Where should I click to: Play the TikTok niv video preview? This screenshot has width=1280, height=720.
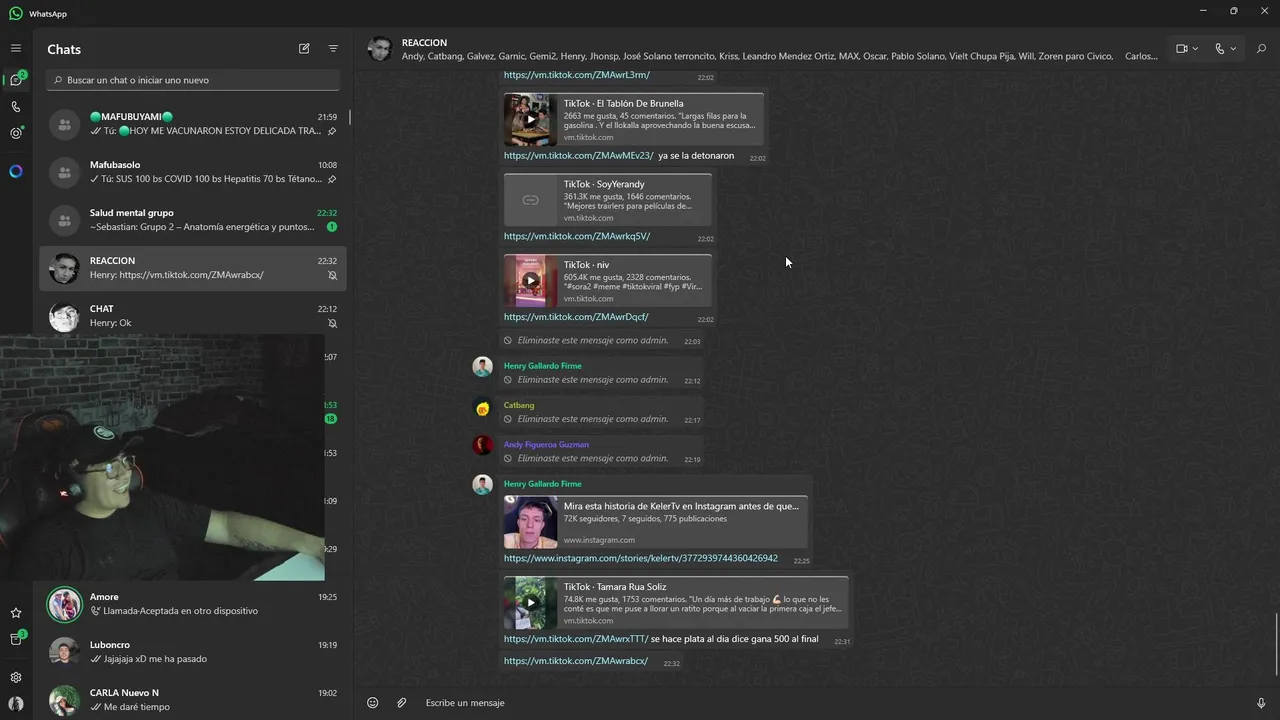click(531, 281)
